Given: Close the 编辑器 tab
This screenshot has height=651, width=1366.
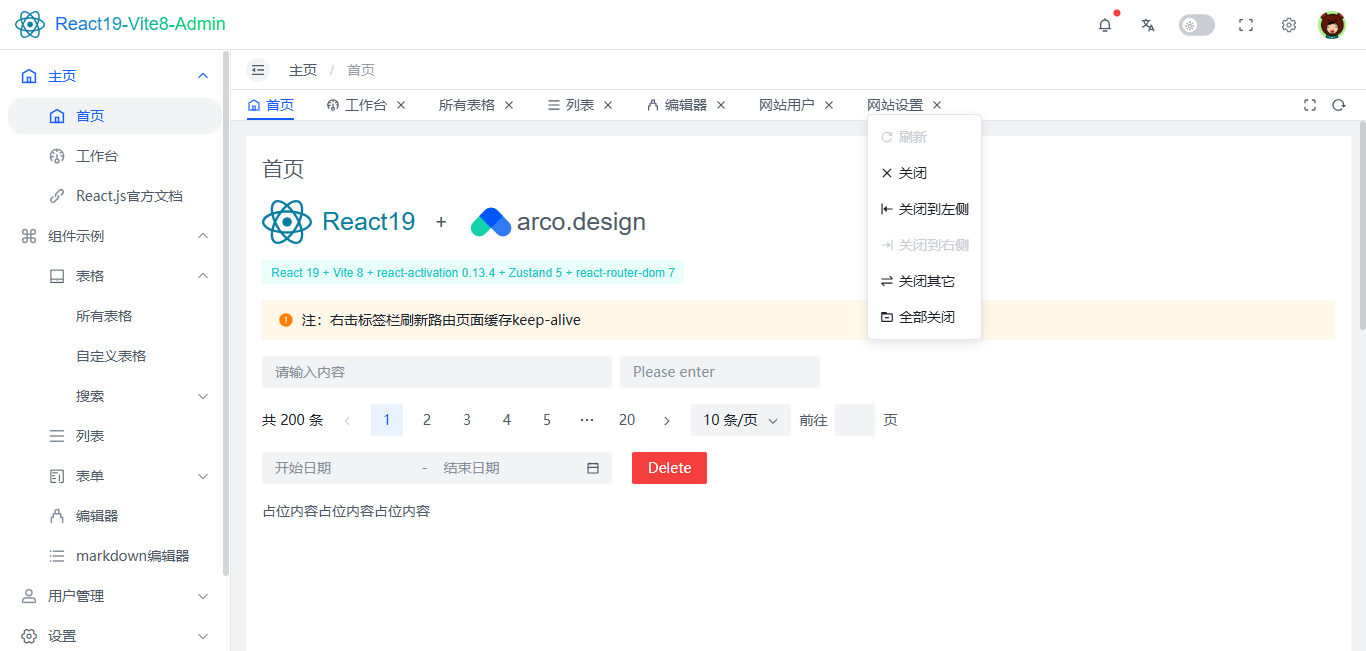Looking at the screenshot, I should pyautogui.click(x=721, y=105).
